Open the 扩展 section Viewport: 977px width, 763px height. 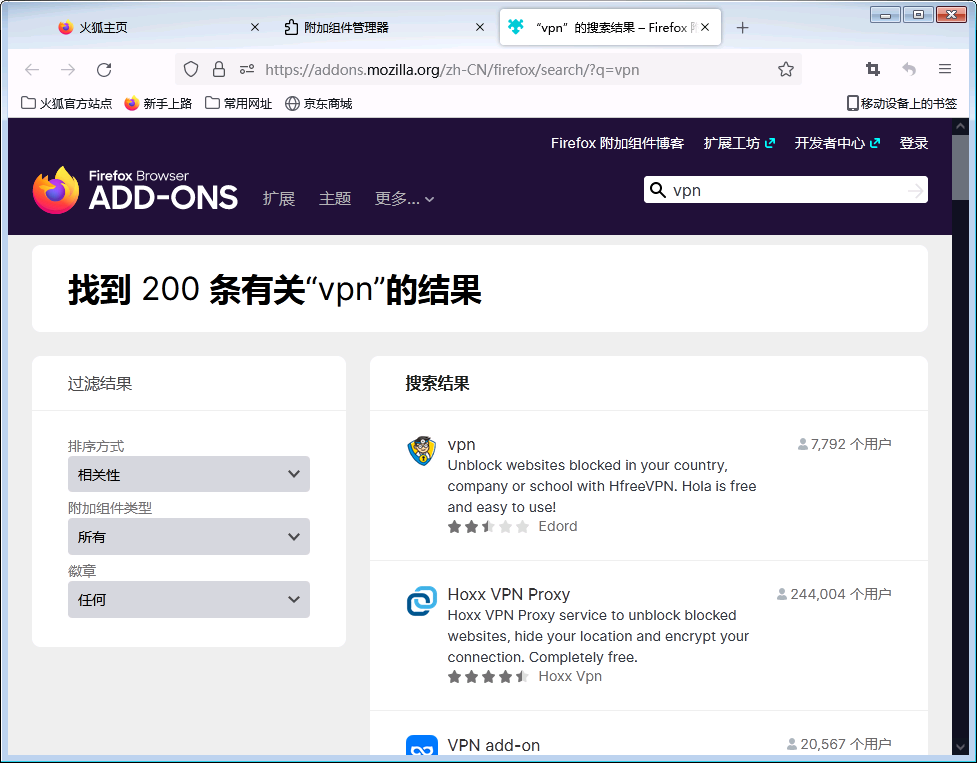(x=279, y=199)
